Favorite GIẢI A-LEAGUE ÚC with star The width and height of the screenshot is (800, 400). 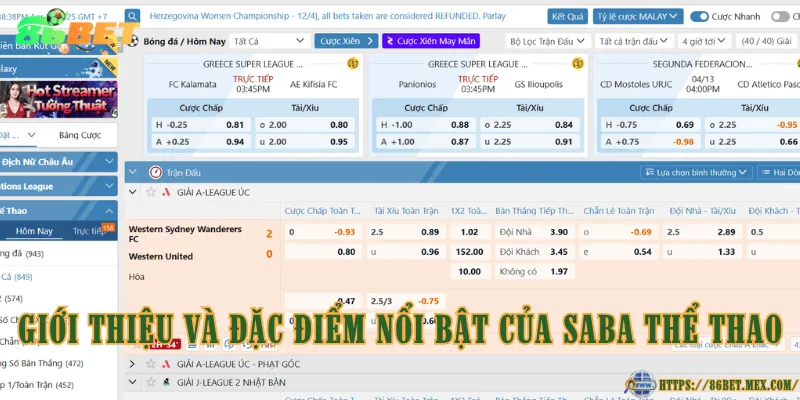[x=151, y=192]
